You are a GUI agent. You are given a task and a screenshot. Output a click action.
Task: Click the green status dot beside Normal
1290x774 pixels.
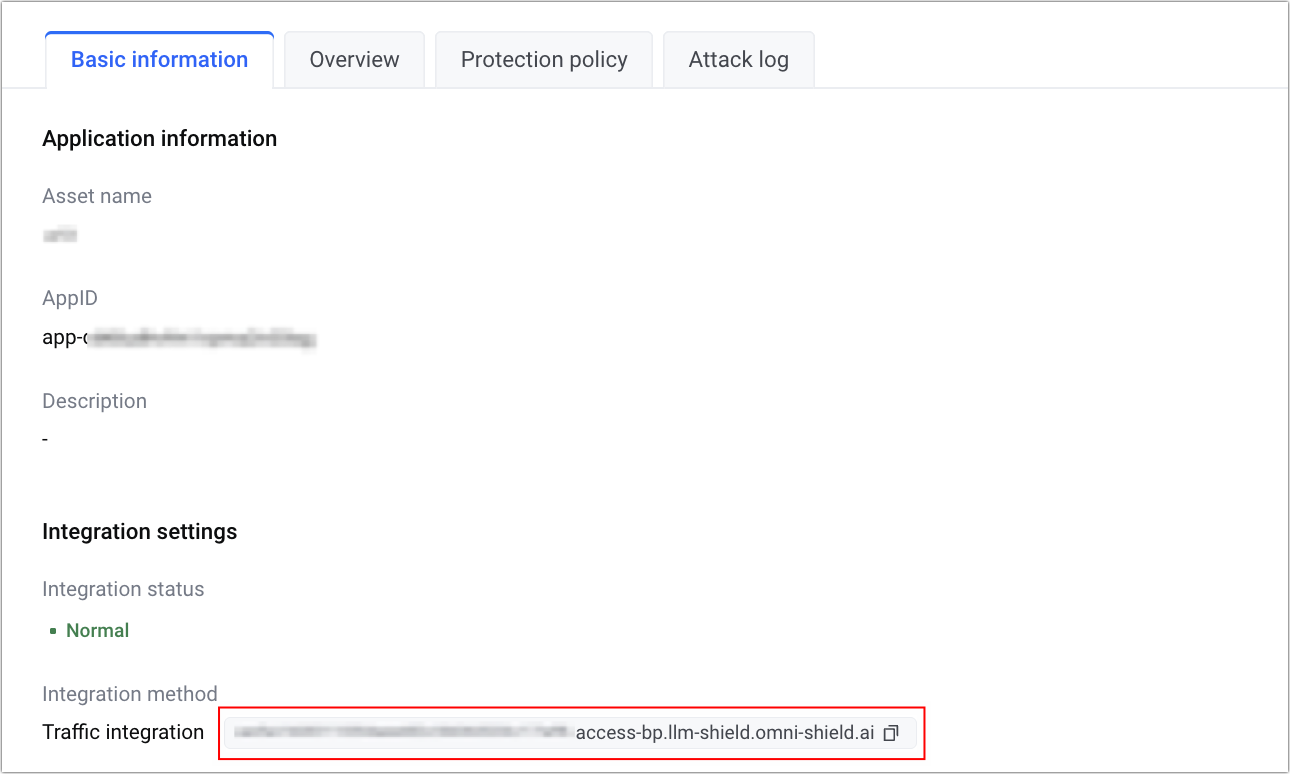tap(53, 631)
